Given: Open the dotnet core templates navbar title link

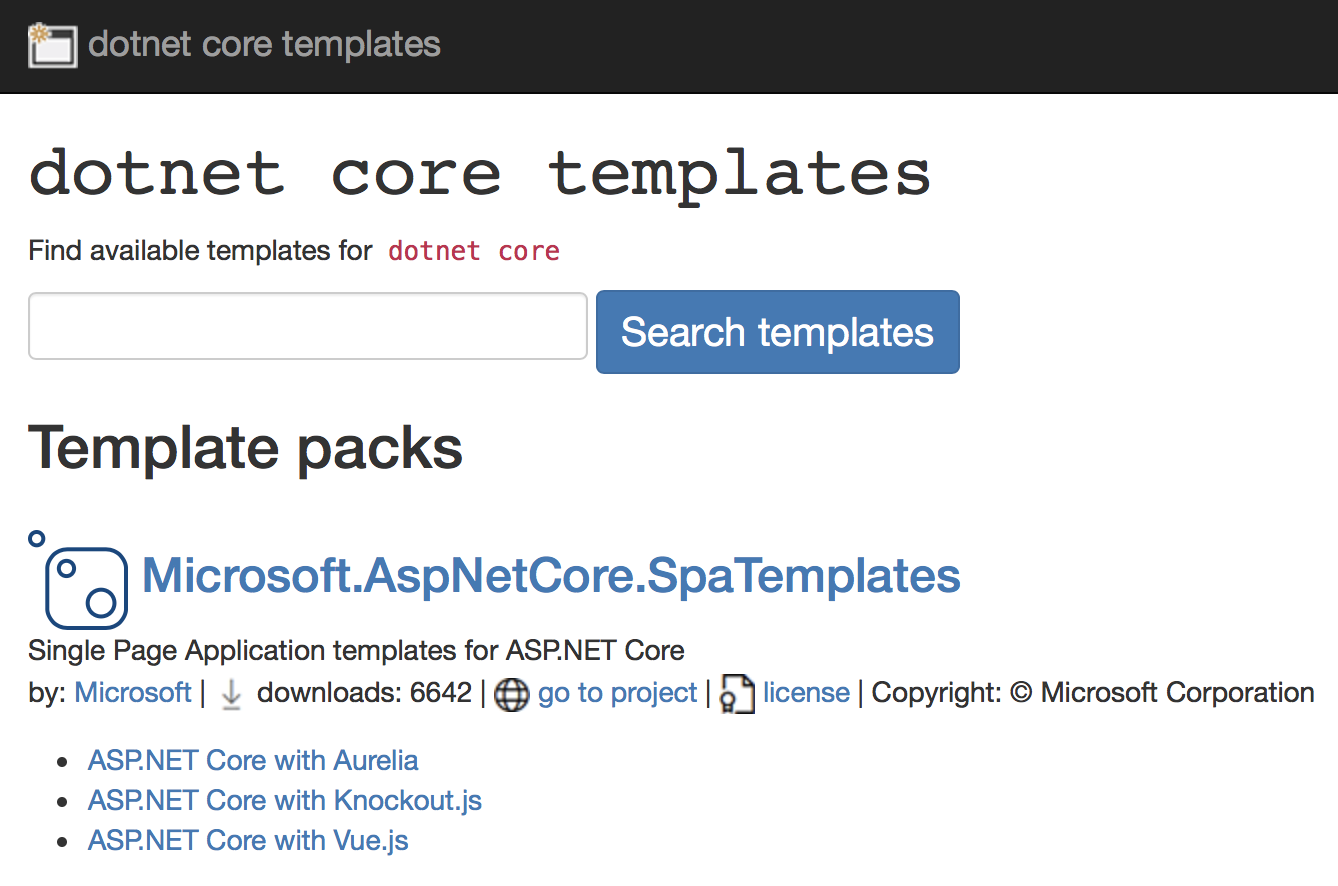Looking at the screenshot, I should (264, 45).
